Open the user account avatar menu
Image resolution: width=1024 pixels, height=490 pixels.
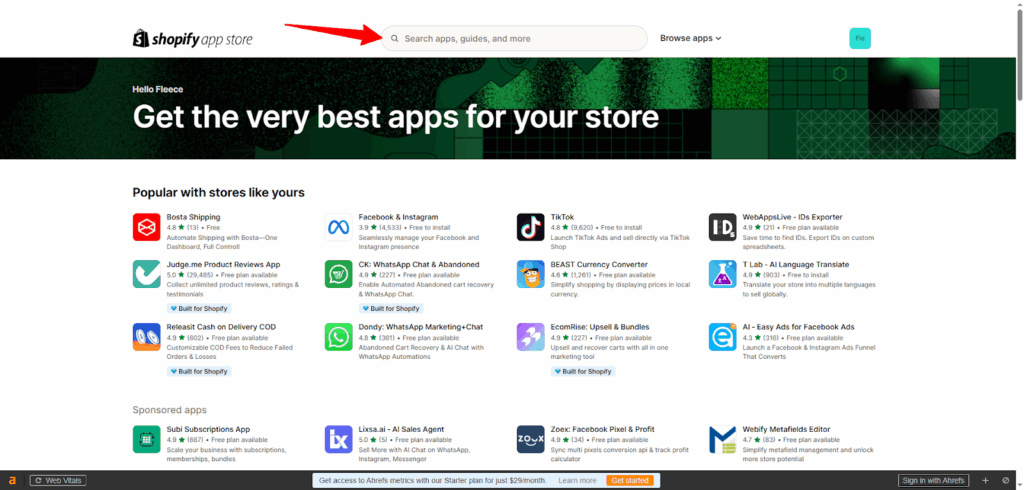[x=859, y=38]
